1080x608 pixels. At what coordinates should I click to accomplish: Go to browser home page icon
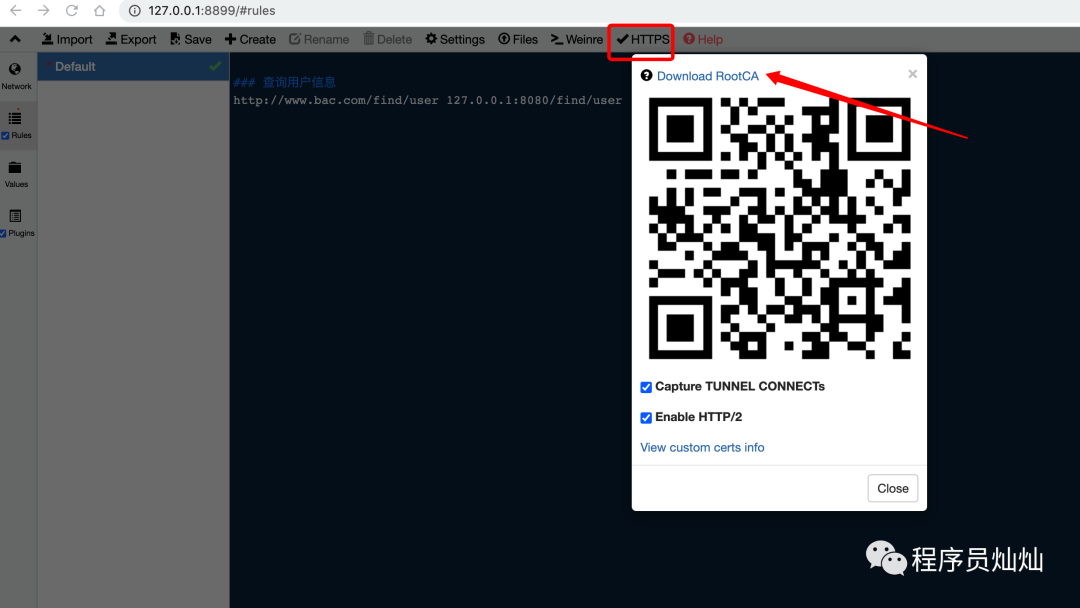[x=100, y=10]
